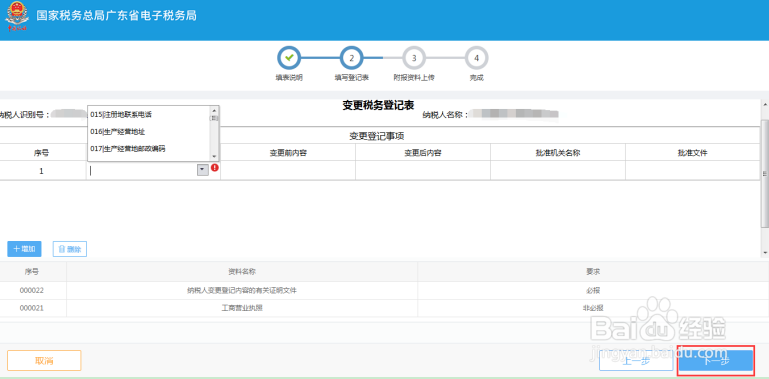Click the 必报 requirement cell
Screen dimensions: 769x379
pyautogui.click(x=593, y=290)
